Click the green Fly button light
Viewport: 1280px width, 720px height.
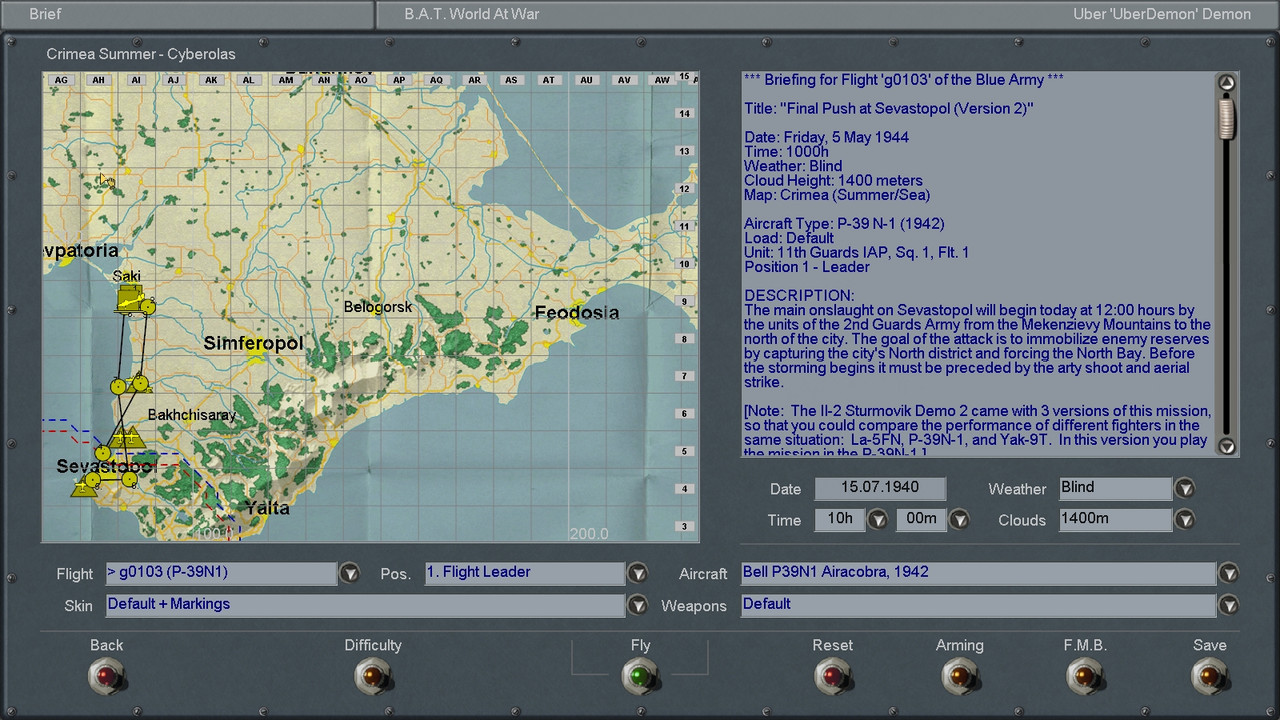coord(640,678)
